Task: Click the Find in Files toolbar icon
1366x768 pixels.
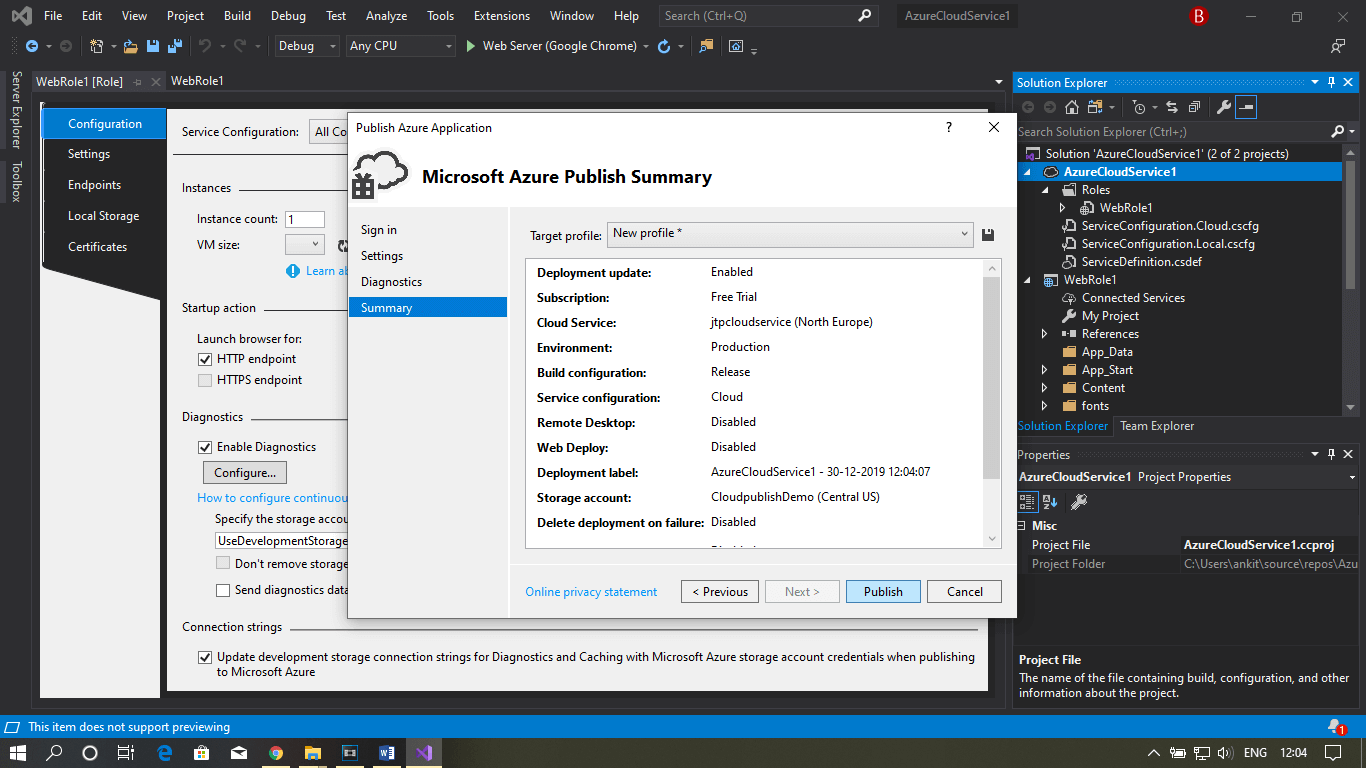Action: tap(706, 46)
